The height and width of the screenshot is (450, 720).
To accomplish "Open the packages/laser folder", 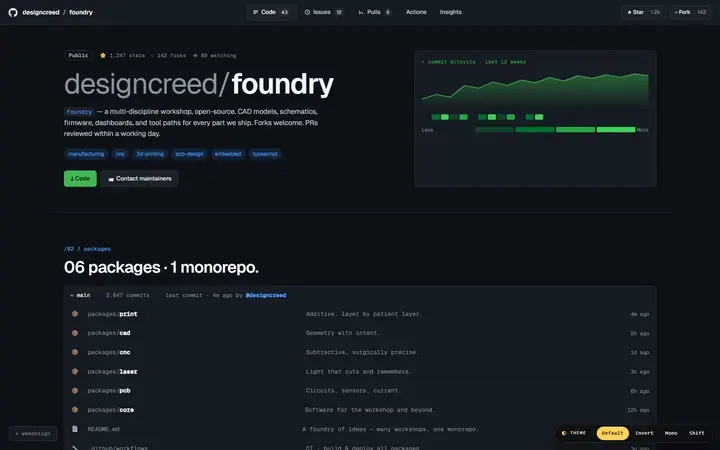I will click(112, 371).
